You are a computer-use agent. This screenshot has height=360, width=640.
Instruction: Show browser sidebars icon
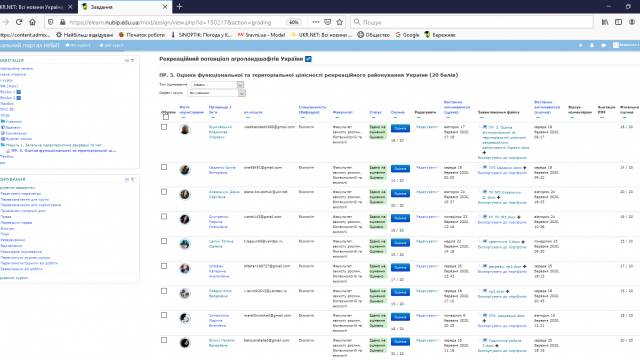[x=618, y=22]
